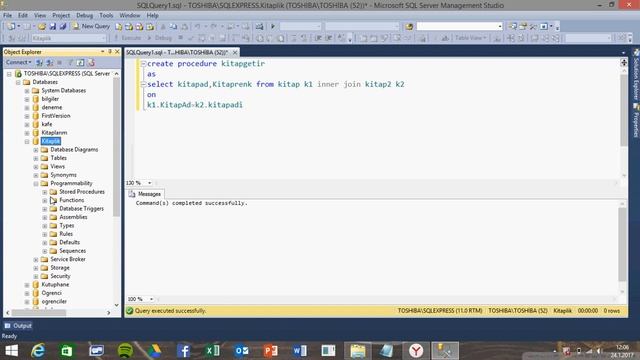Open the available databases combo box showing Kitaplik
This screenshot has width=640, height=360.
click(69, 38)
